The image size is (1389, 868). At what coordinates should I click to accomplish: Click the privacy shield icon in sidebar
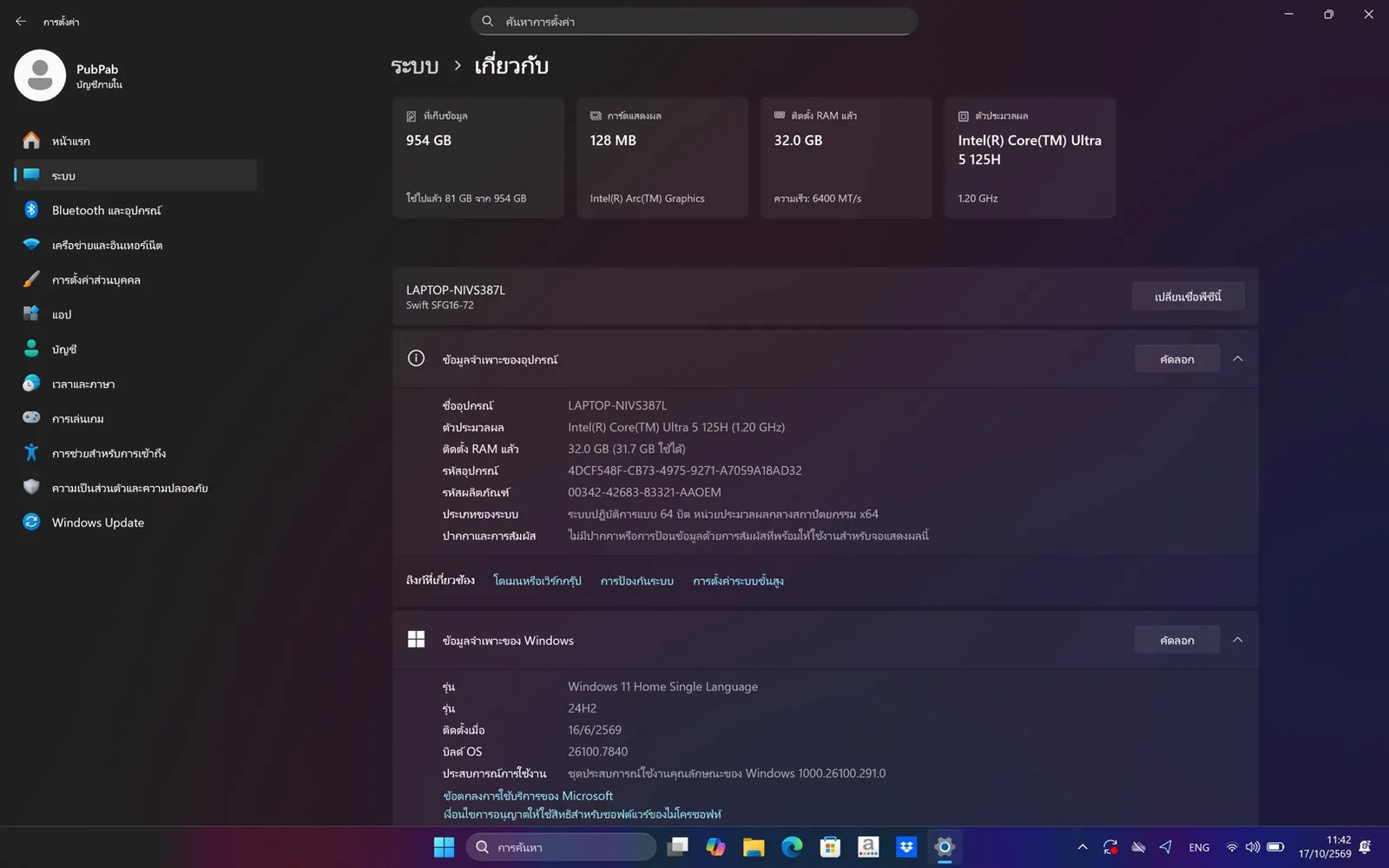click(31, 488)
